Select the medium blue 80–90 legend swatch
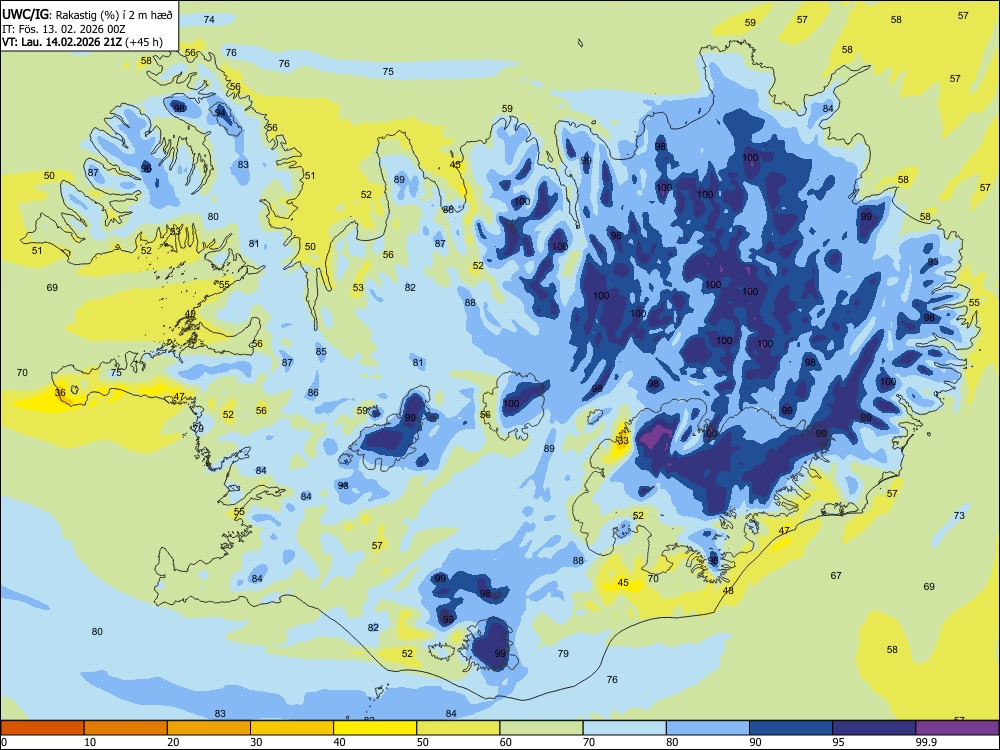Image resolution: width=1000 pixels, height=750 pixels. [x=708, y=728]
